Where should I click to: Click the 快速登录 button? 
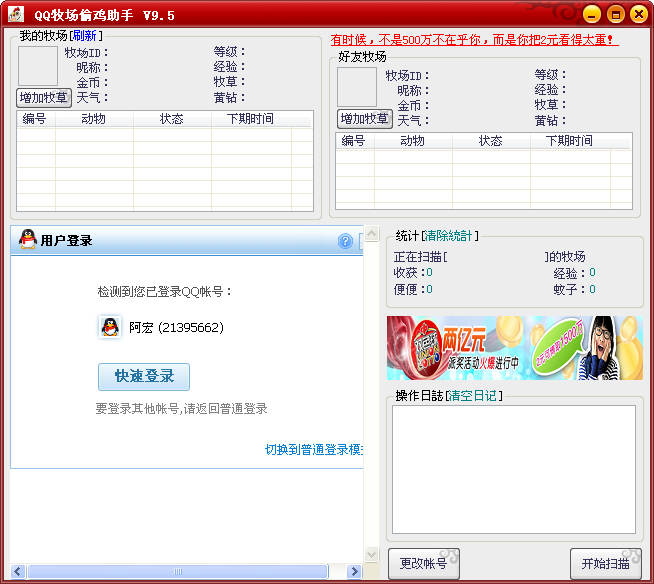tap(144, 377)
